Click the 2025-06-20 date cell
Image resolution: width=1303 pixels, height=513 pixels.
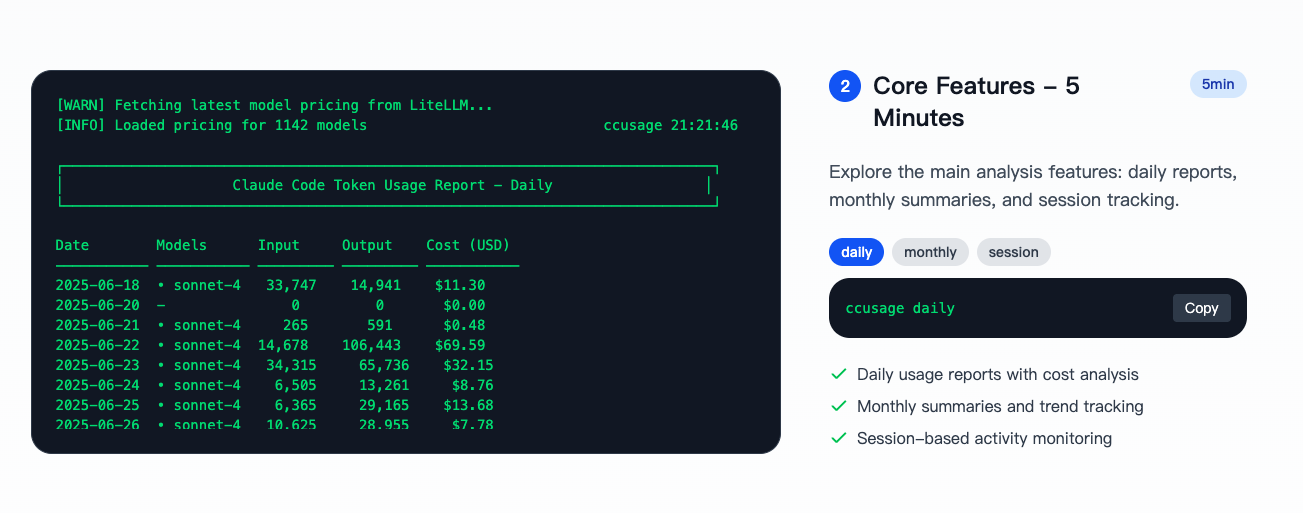[x=97, y=305]
